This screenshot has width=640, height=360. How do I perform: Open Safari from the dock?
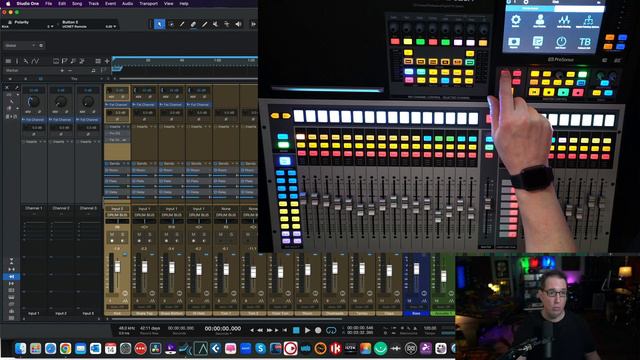[x=50, y=348]
